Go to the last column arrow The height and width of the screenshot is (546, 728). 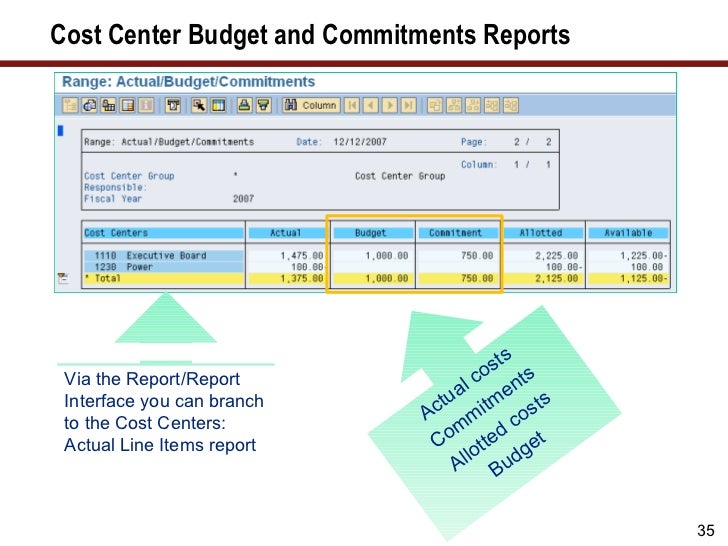coord(409,105)
